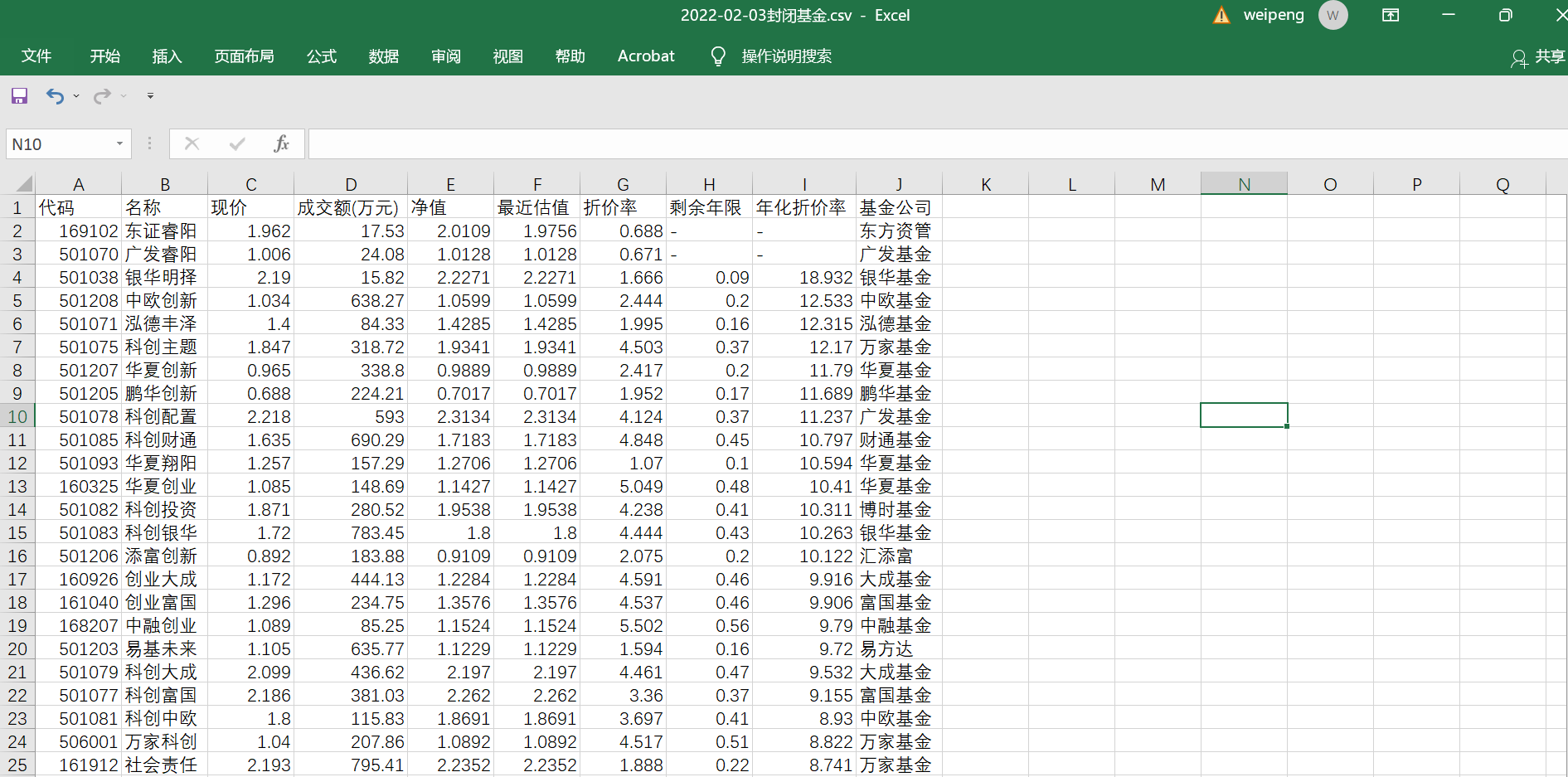Open the 帮助 ribbon tab

tap(570, 56)
